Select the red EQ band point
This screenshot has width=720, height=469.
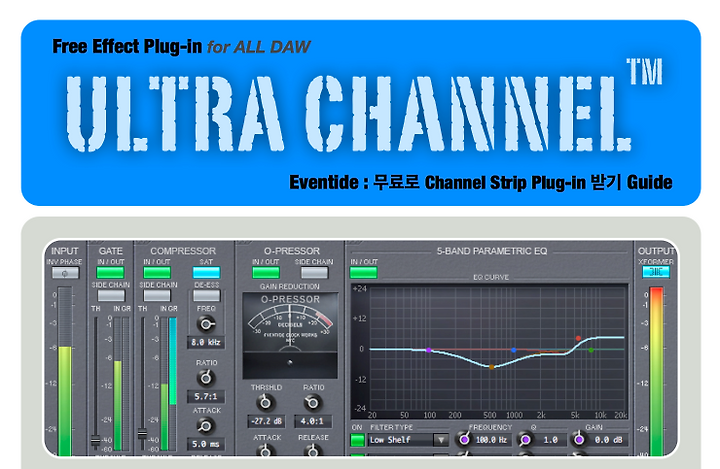[x=578, y=338]
